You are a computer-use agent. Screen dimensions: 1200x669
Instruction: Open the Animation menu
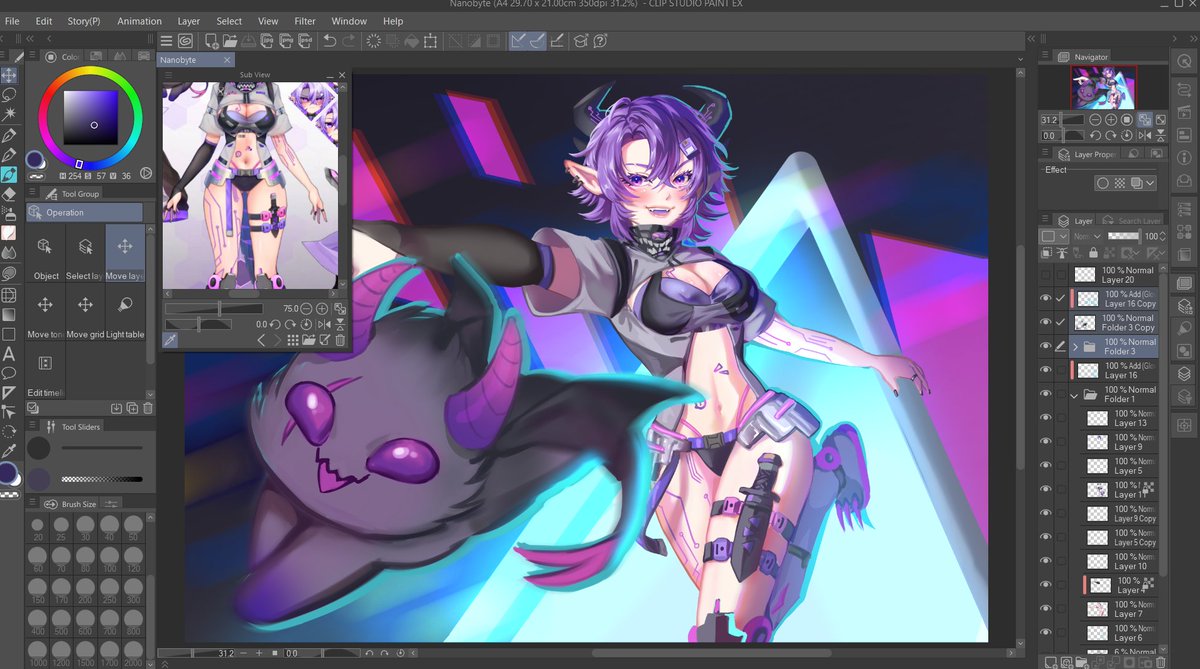point(140,21)
